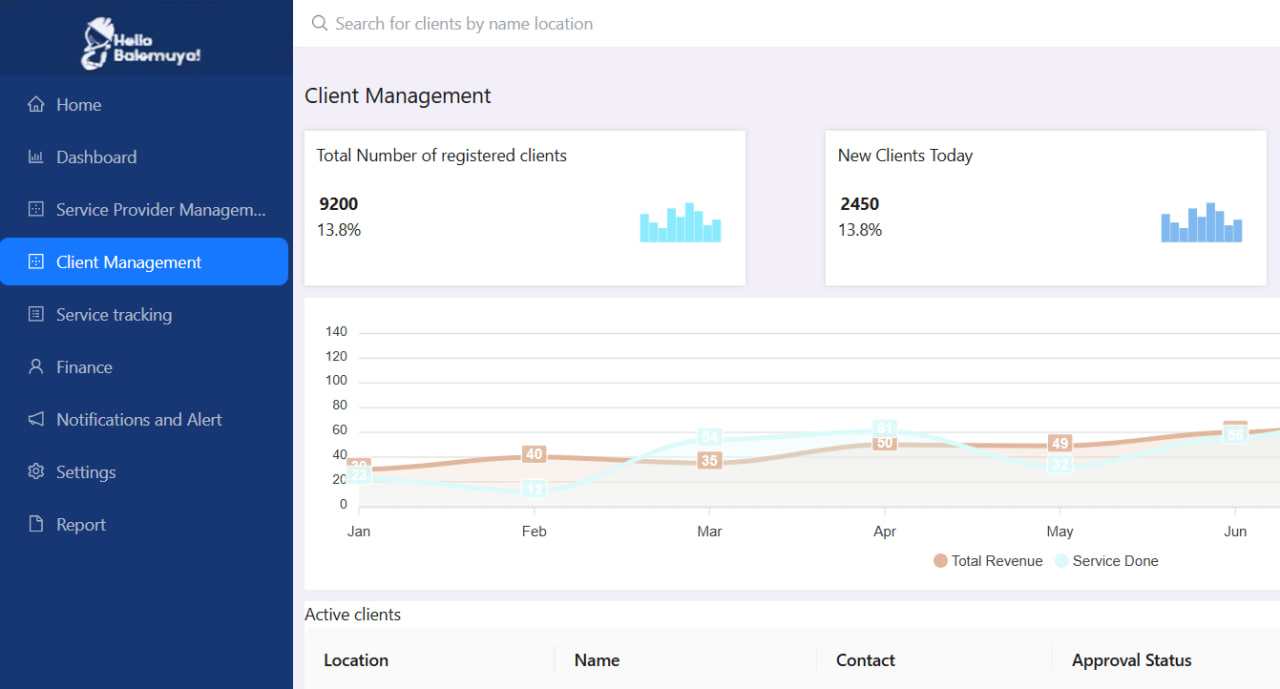Click the Notifications megaphone icon

[x=36, y=420]
